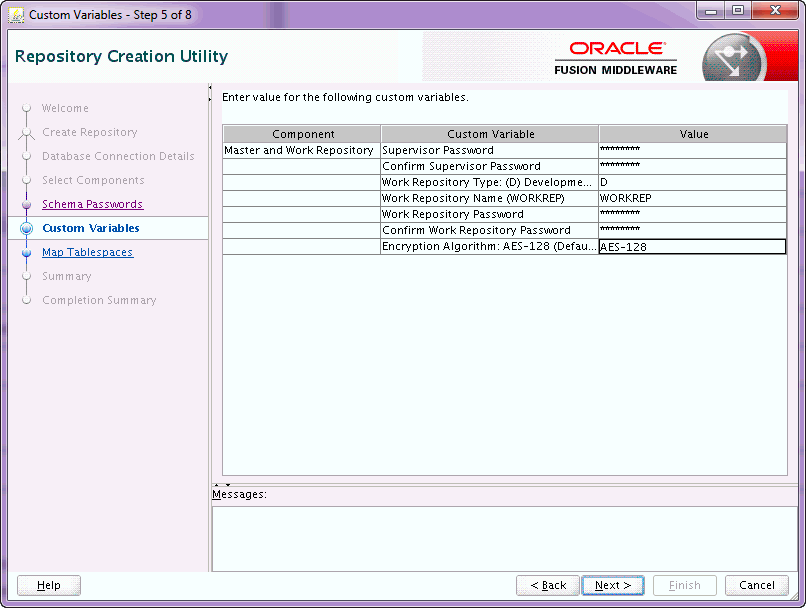This screenshot has height=608, width=806.
Task: Click the Value column header
Action: pyautogui.click(x=693, y=134)
